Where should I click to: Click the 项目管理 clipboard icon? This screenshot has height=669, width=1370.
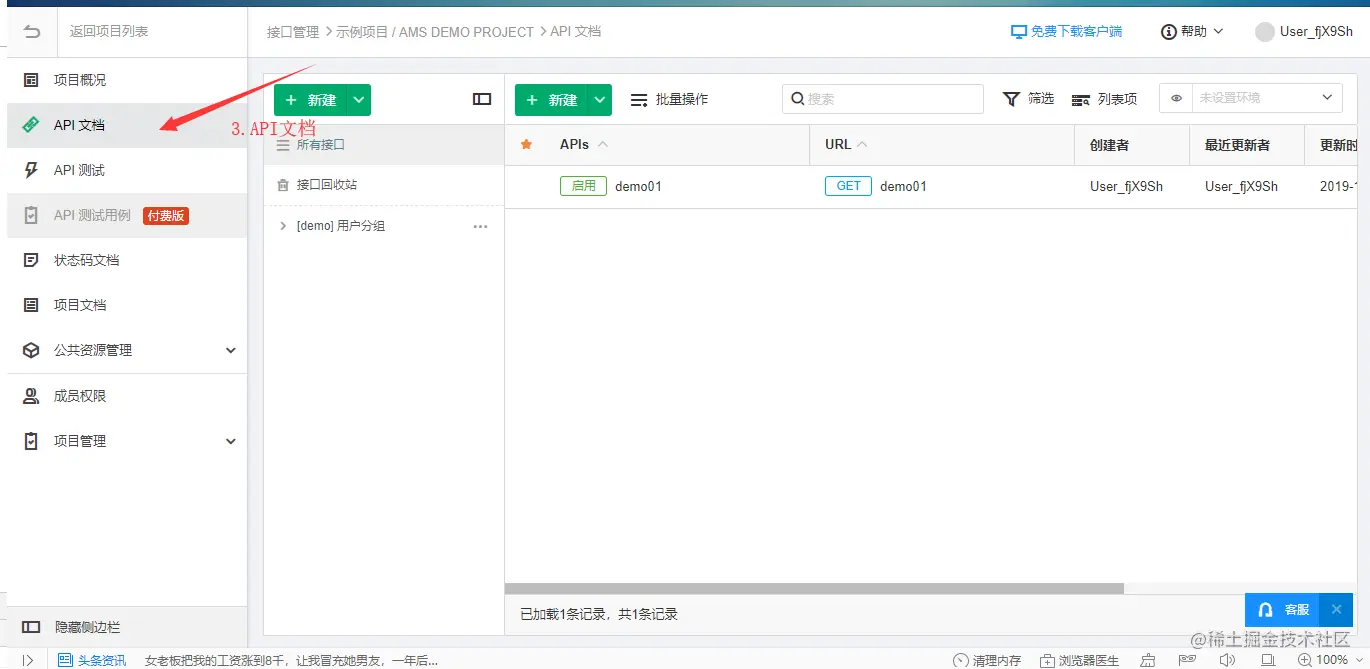(31, 441)
